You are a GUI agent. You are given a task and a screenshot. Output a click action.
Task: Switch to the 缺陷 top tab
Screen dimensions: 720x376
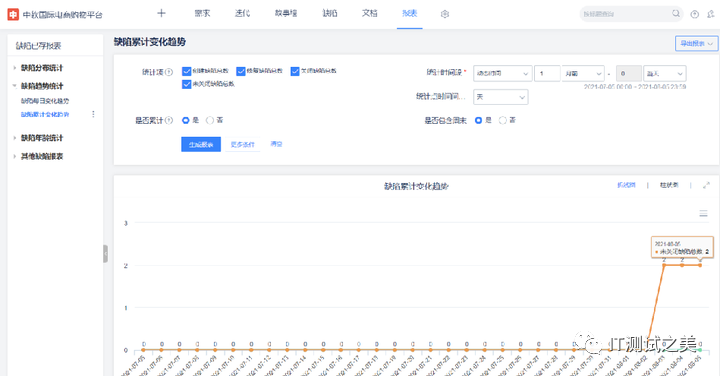point(330,13)
